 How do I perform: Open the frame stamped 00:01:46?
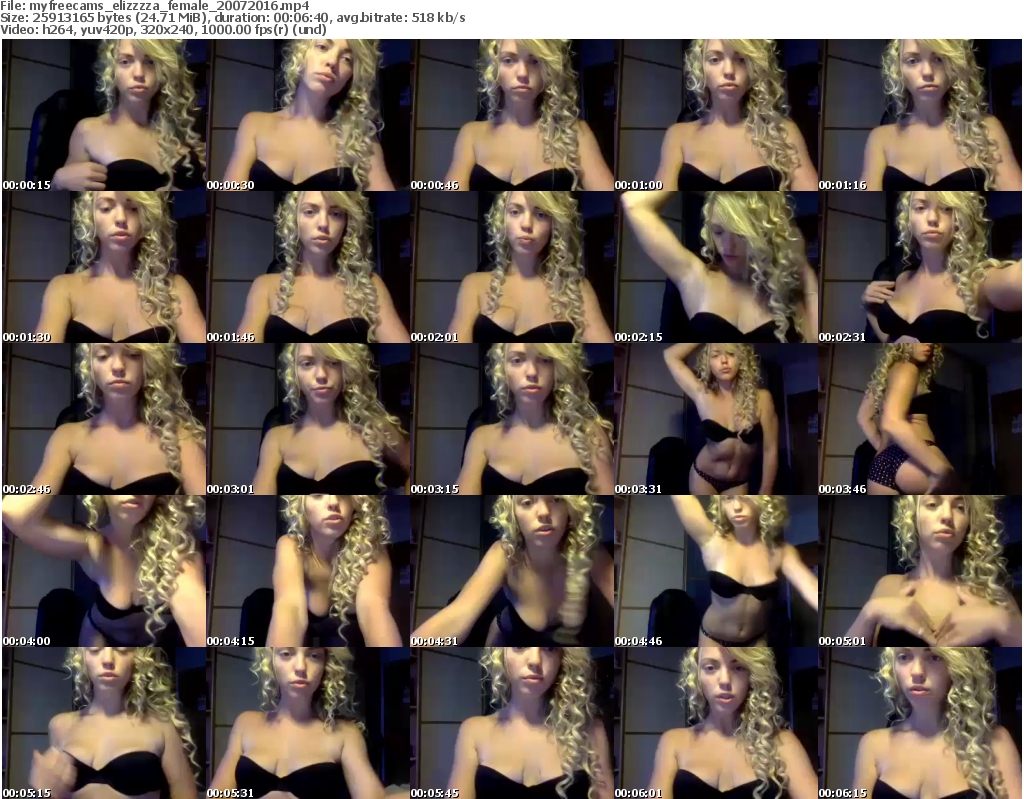coord(308,267)
